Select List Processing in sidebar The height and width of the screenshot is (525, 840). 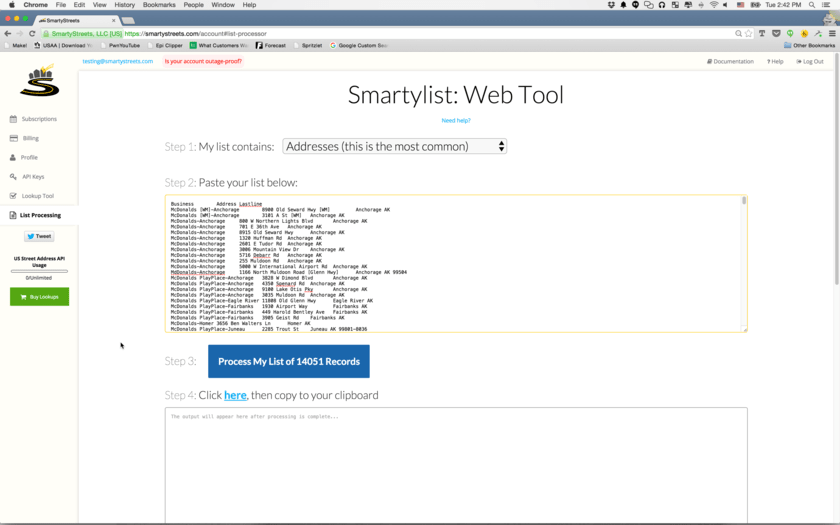coord(35,215)
